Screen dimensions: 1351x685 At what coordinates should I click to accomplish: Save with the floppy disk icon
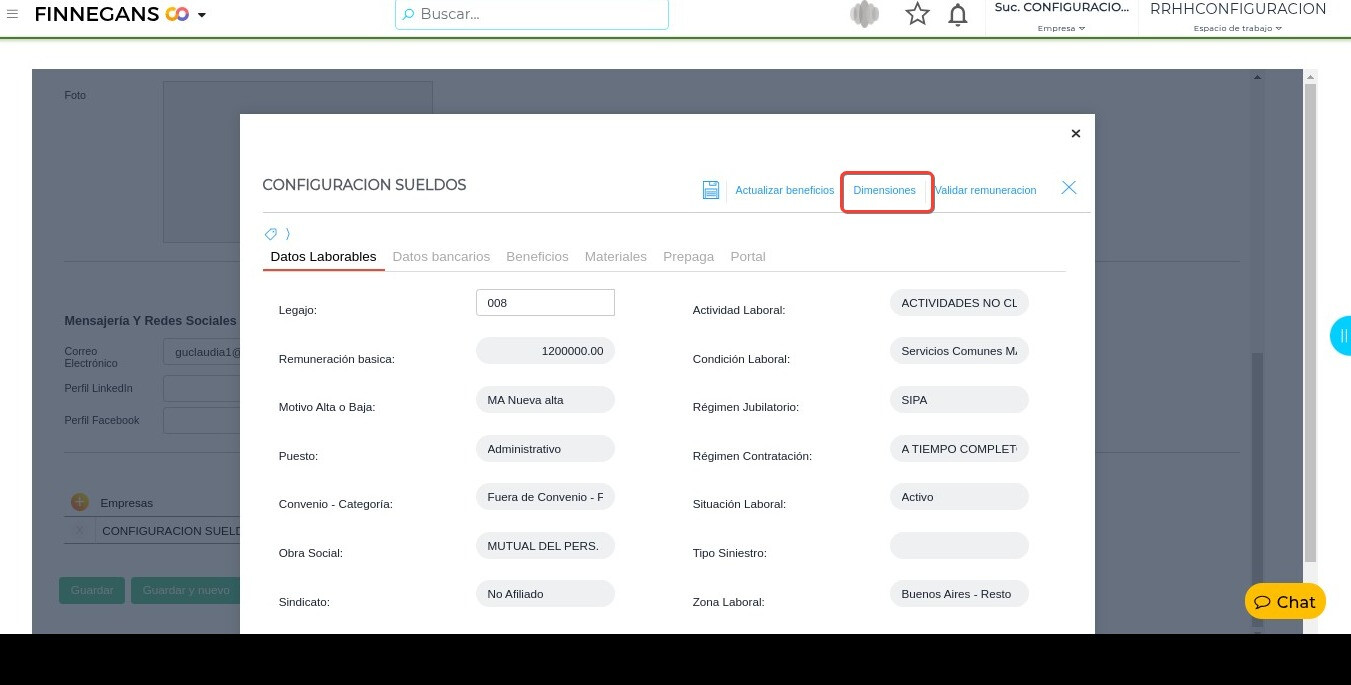(x=711, y=190)
